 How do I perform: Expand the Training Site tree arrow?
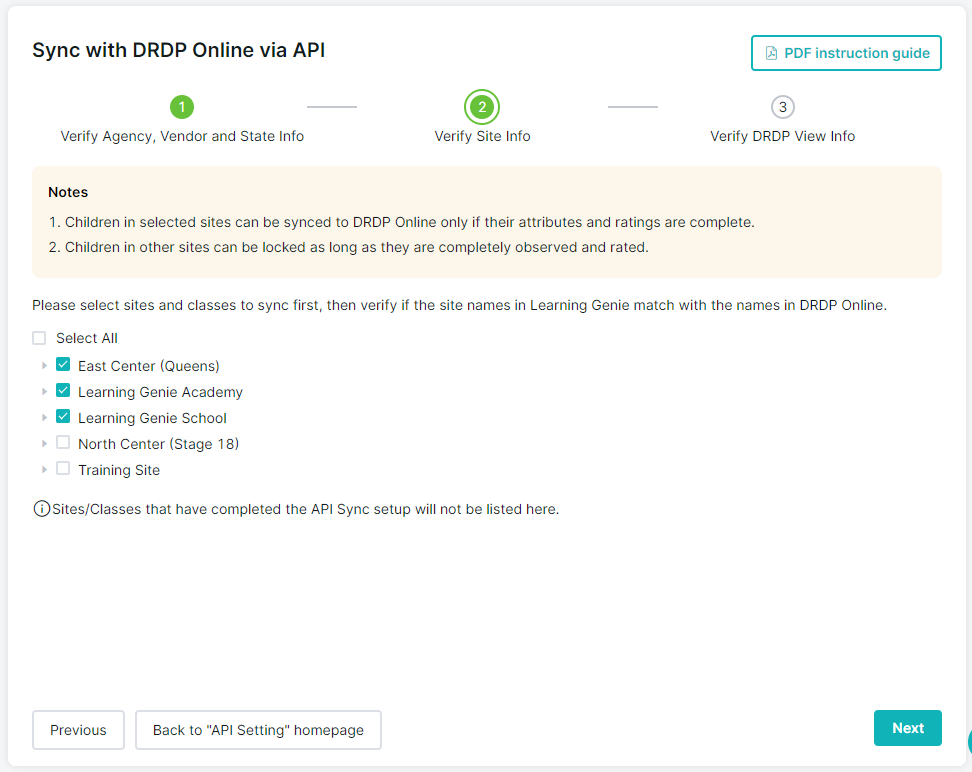44,470
